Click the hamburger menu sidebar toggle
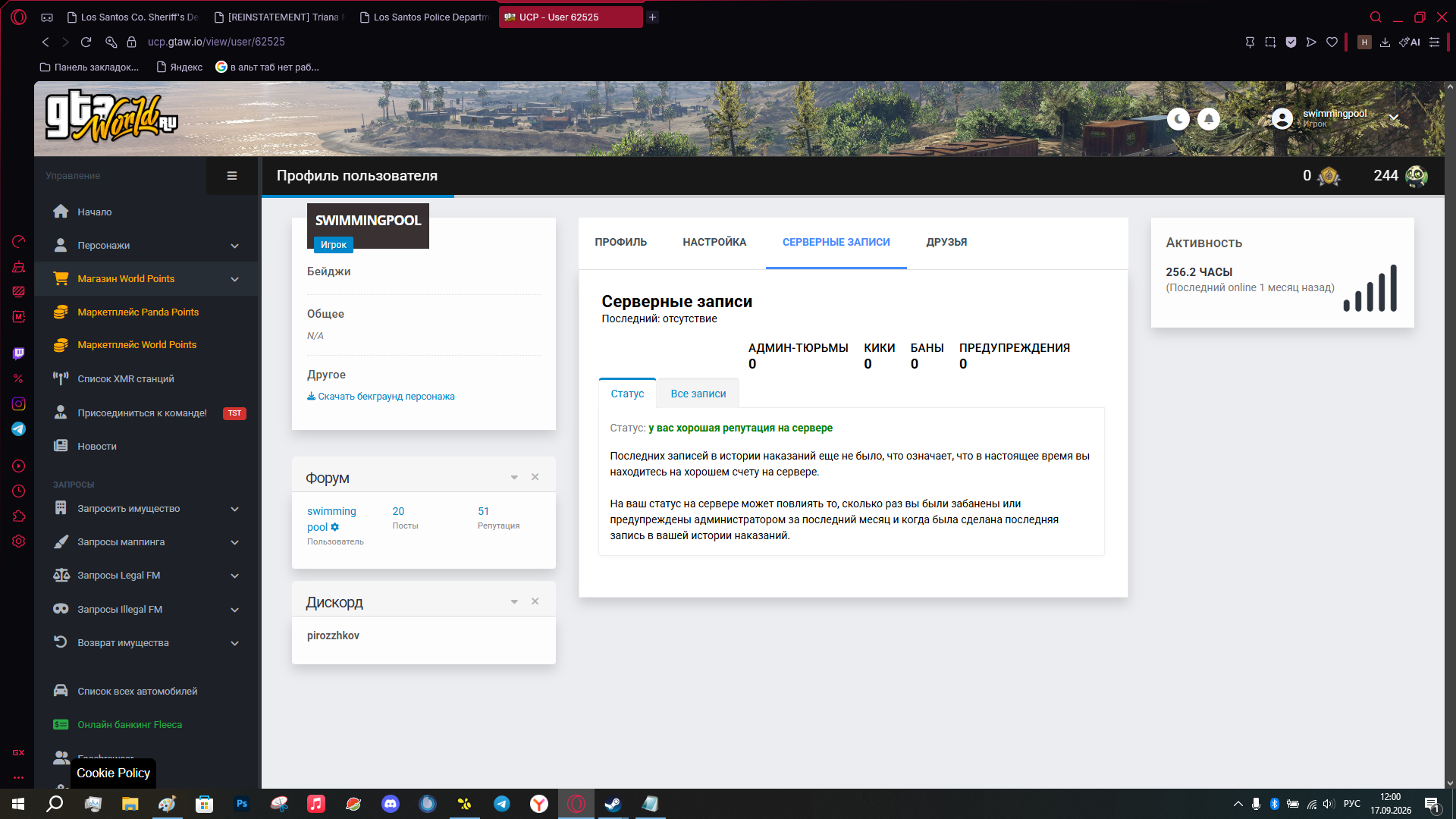 (232, 176)
